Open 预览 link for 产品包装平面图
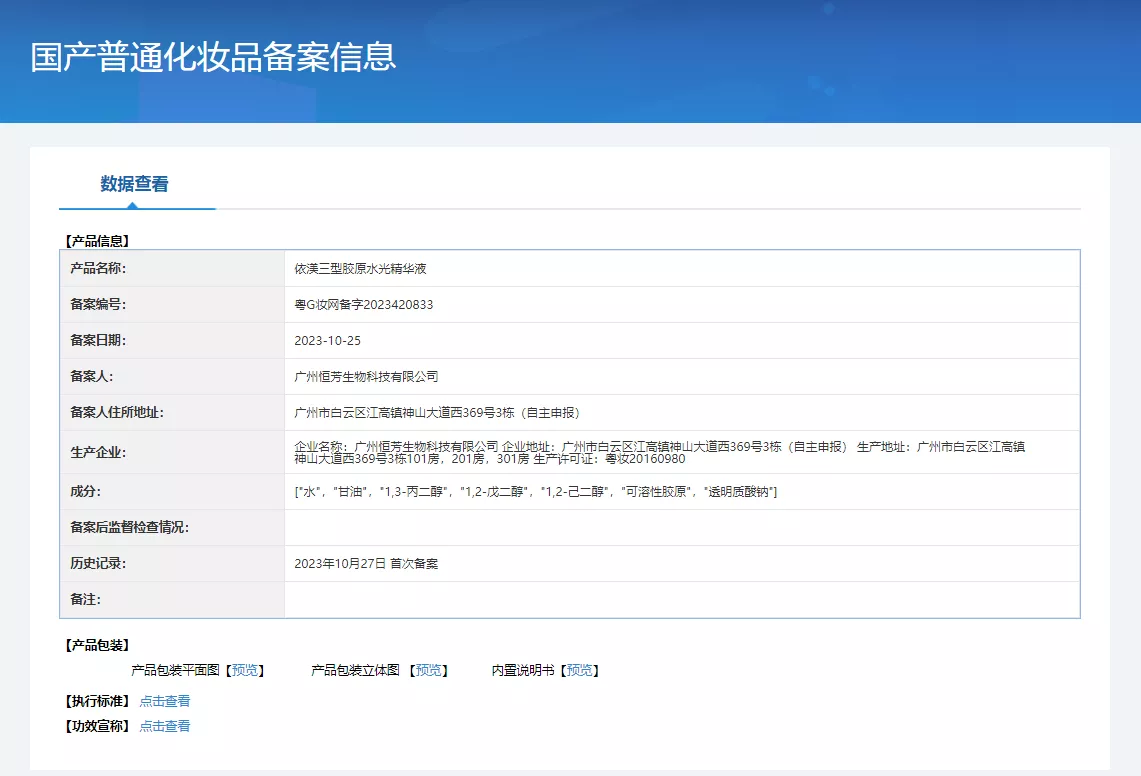 [x=244, y=670]
